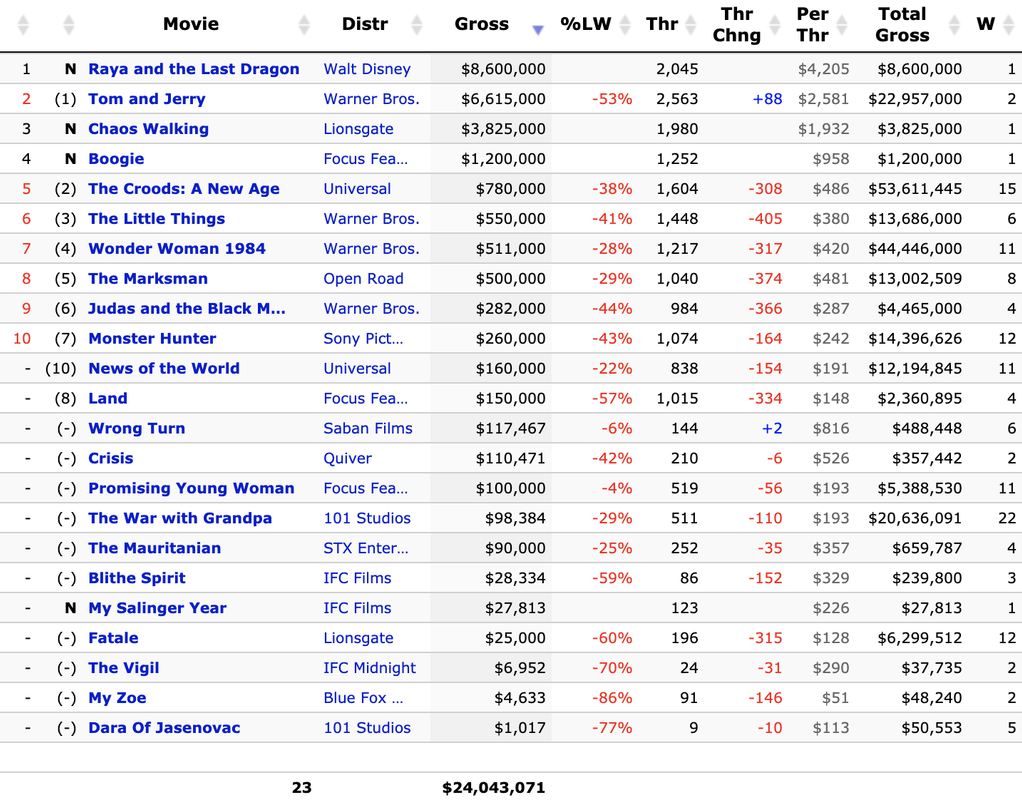The height and width of the screenshot is (800, 1022).
Task: Open the Chaos Walking movie link
Action: pos(149,129)
